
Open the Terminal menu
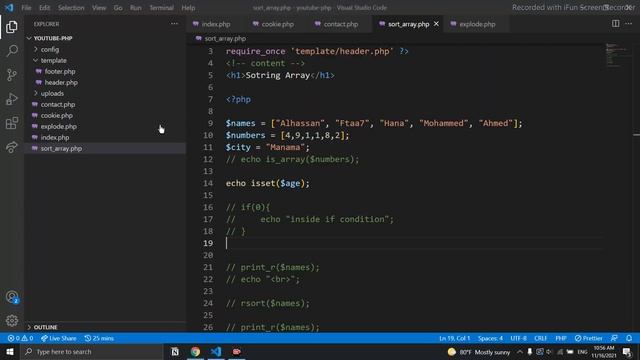tap(161, 8)
